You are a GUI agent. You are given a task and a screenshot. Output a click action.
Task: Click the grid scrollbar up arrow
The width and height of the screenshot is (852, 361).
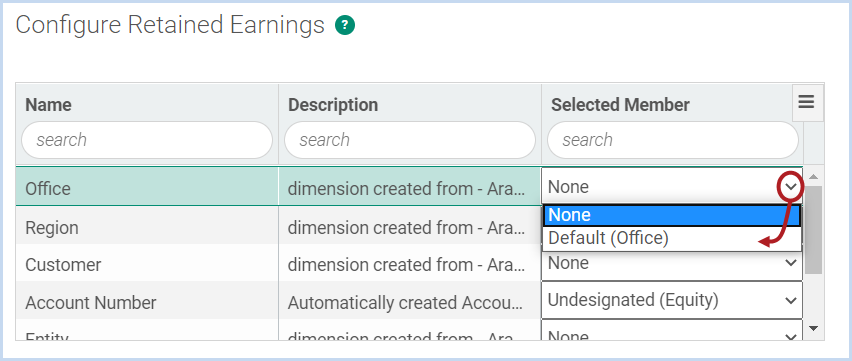pos(813,177)
